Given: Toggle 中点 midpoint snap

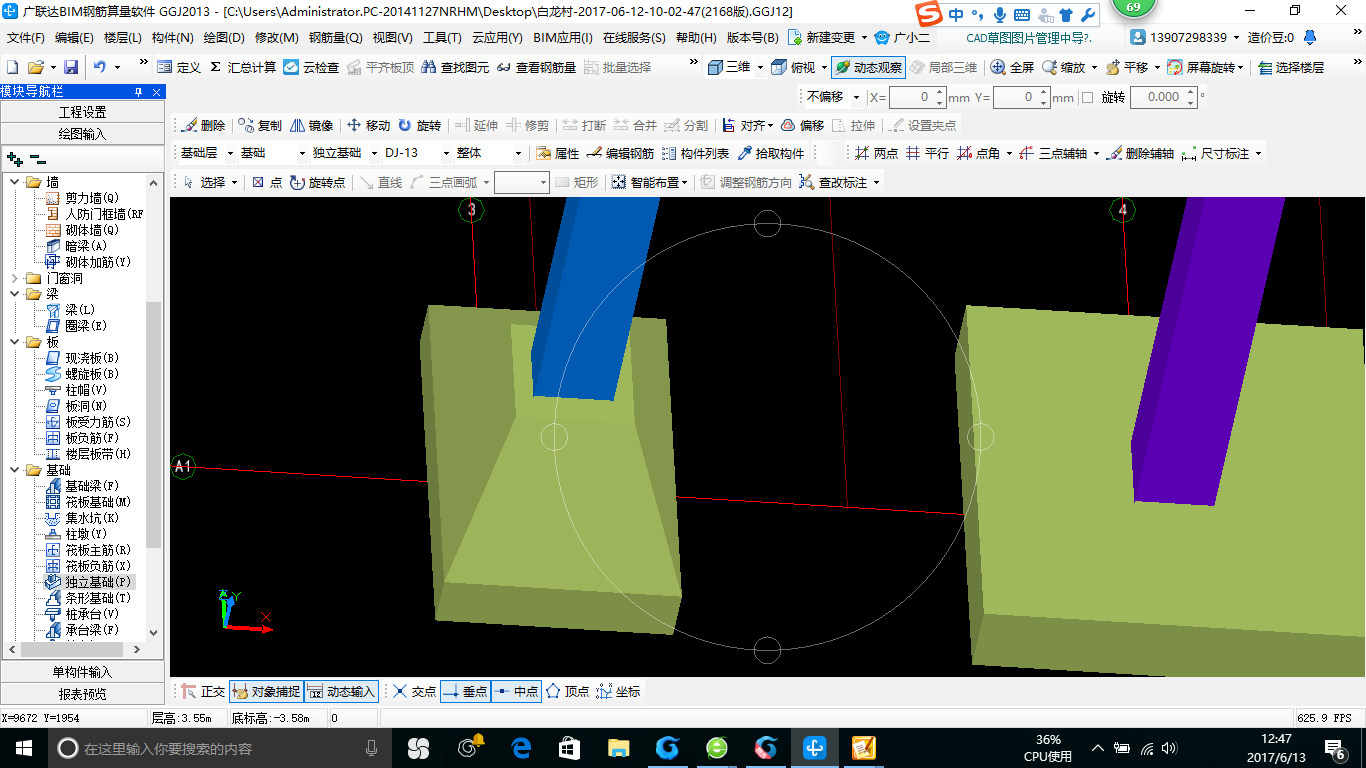Looking at the screenshot, I should [516, 691].
